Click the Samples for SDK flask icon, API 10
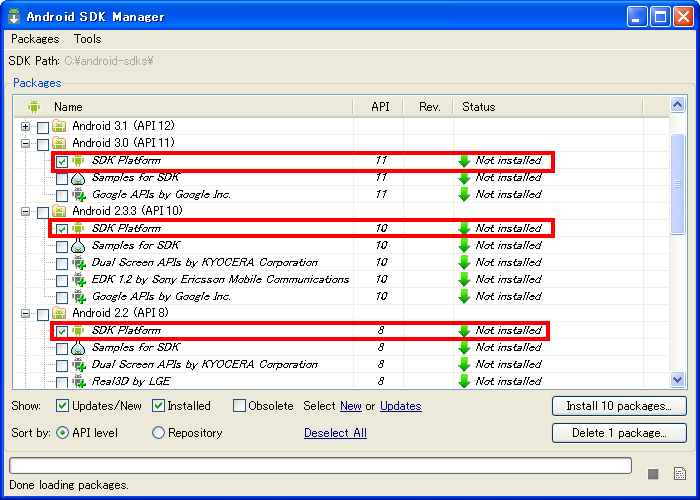The image size is (700, 500). 78,246
